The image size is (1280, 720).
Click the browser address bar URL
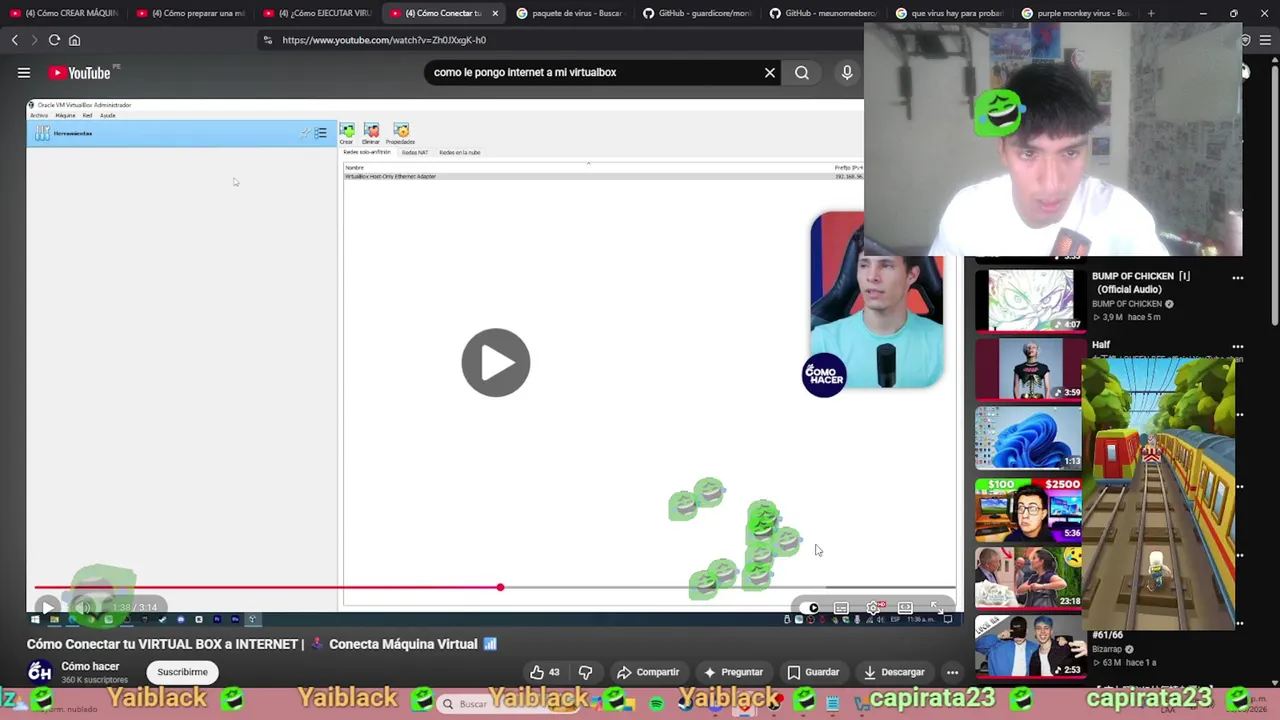(x=384, y=40)
